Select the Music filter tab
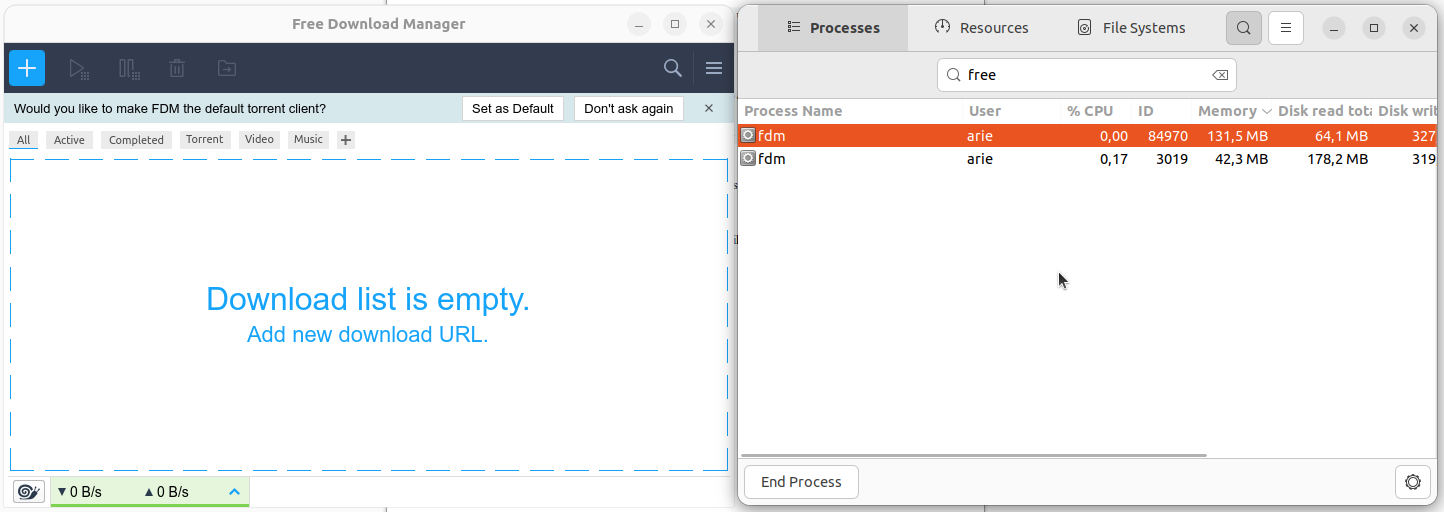The width and height of the screenshot is (1444, 512). [308, 140]
